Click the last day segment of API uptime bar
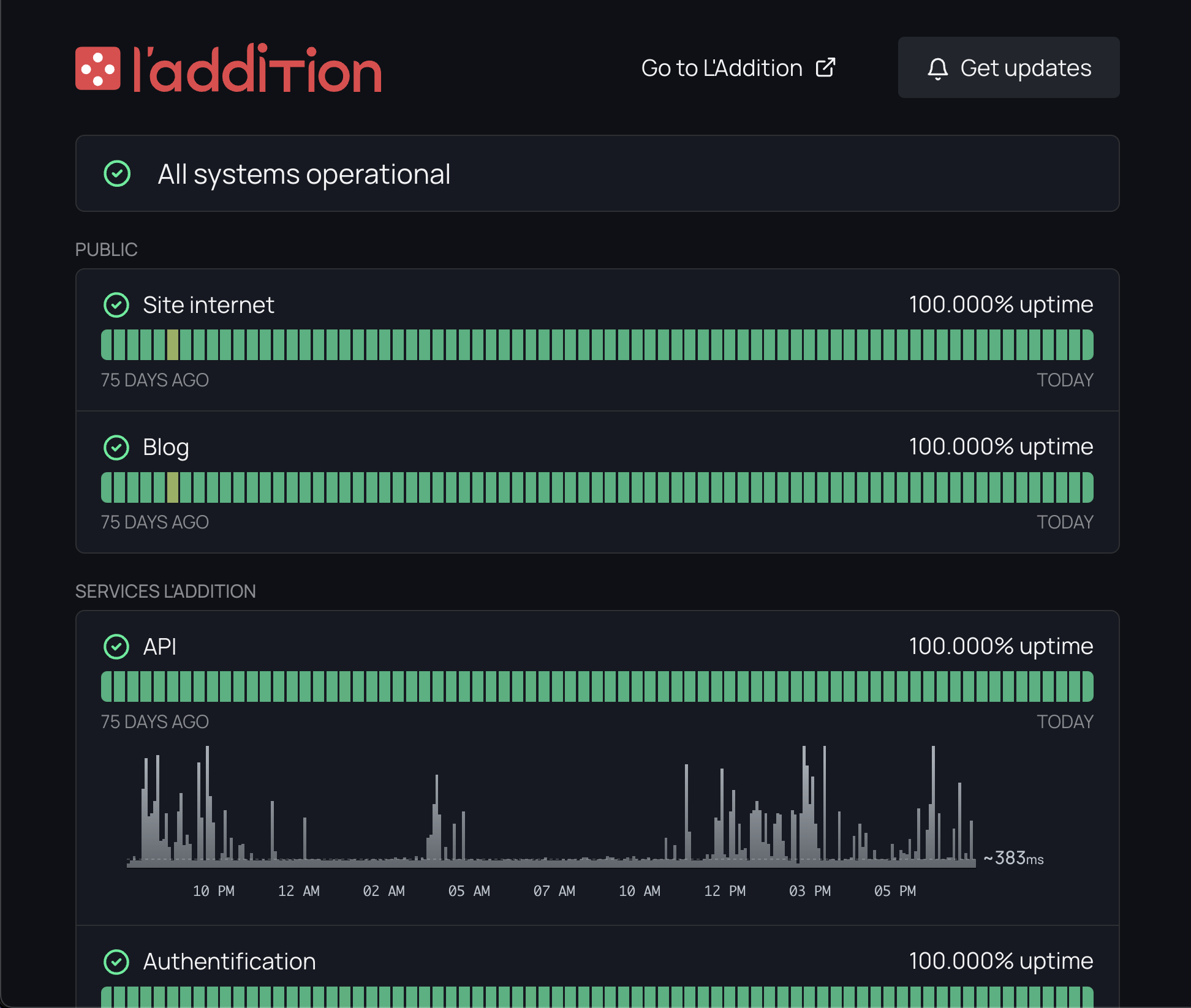Image resolution: width=1191 pixels, height=1008 pixels. (1087, 686)
